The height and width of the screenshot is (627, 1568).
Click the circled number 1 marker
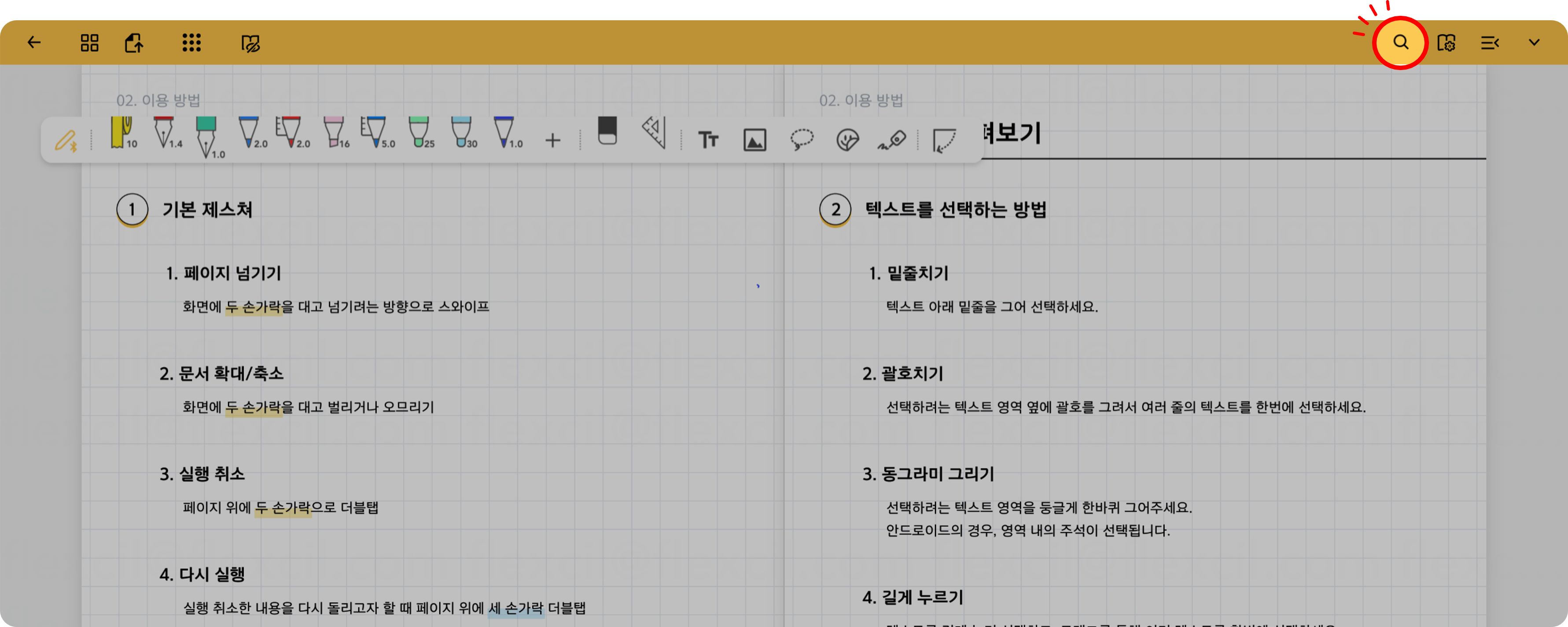tap(132, 210)
